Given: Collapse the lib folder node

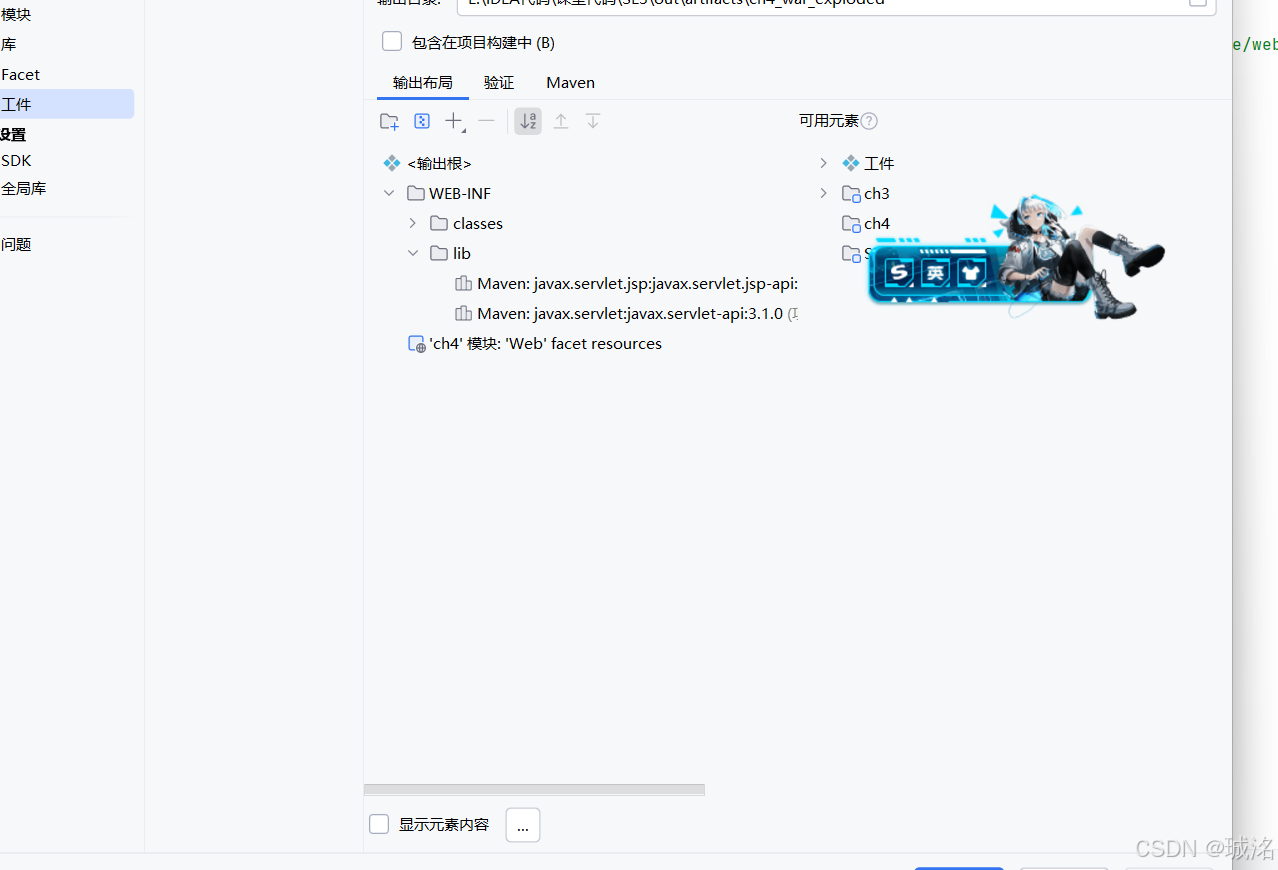Looking at the screenshot, I should click(x=413, y=253).
